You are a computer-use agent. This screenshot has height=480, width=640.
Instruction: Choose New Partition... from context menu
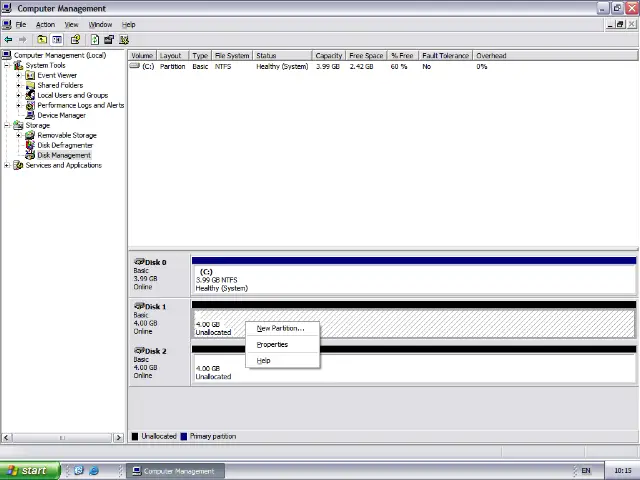click(x=282, y=328)
